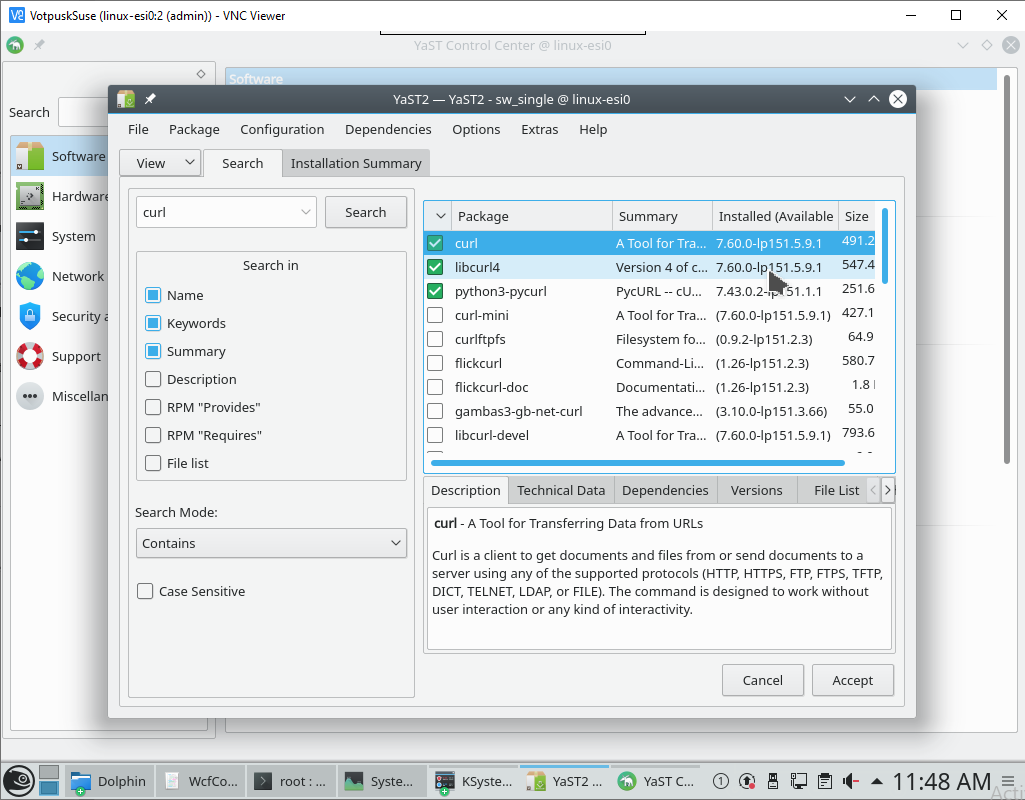
Task: Expand the curl search term combo box
Action: click(305, 212)
